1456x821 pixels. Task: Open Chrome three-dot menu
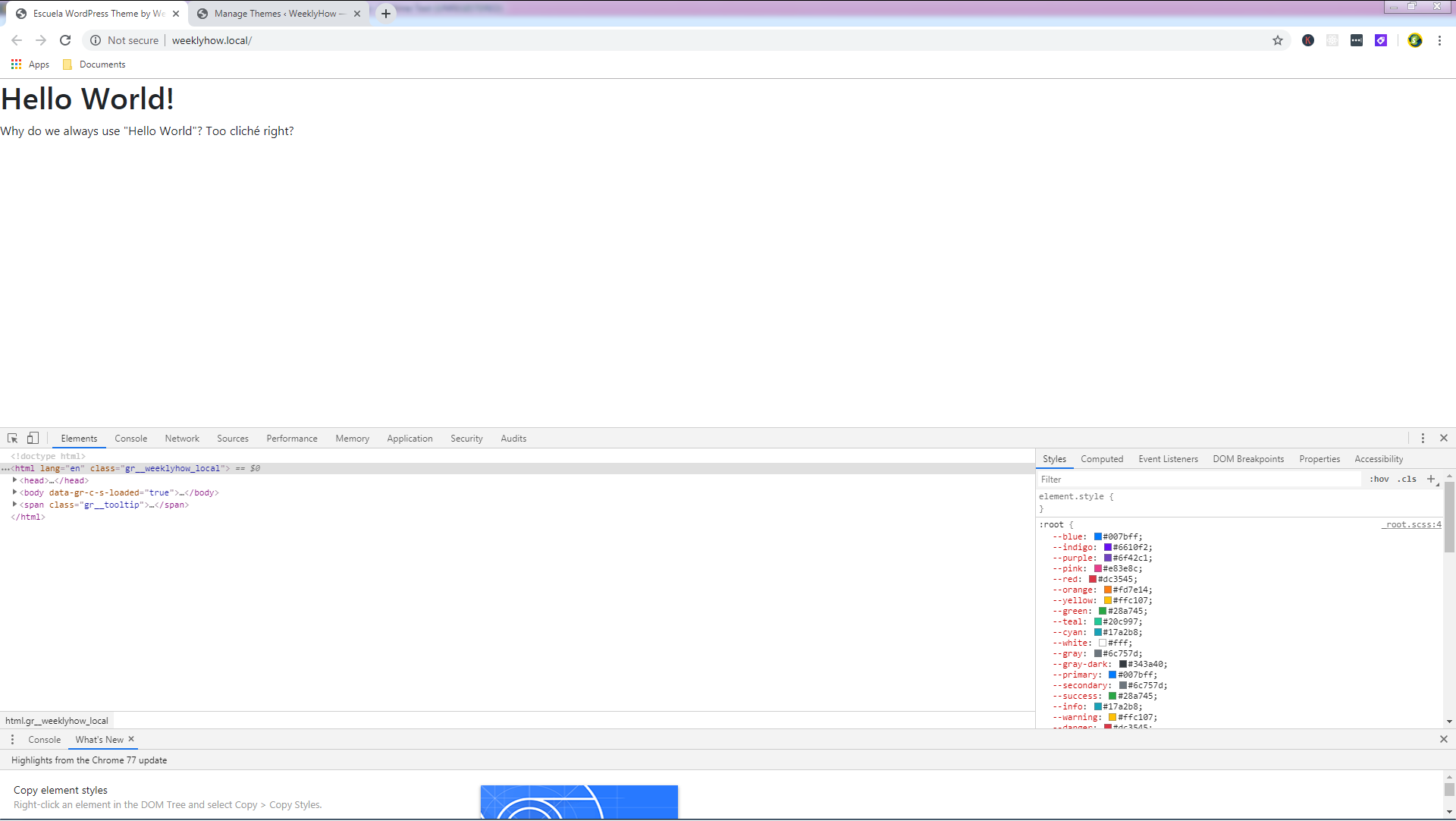[x=1439, y=40]
